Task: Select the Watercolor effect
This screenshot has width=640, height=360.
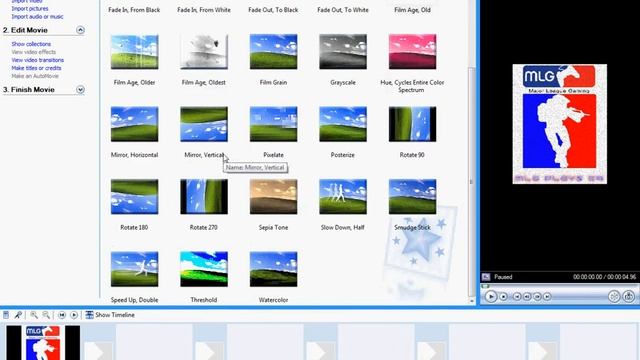Action: coord(273,269)
